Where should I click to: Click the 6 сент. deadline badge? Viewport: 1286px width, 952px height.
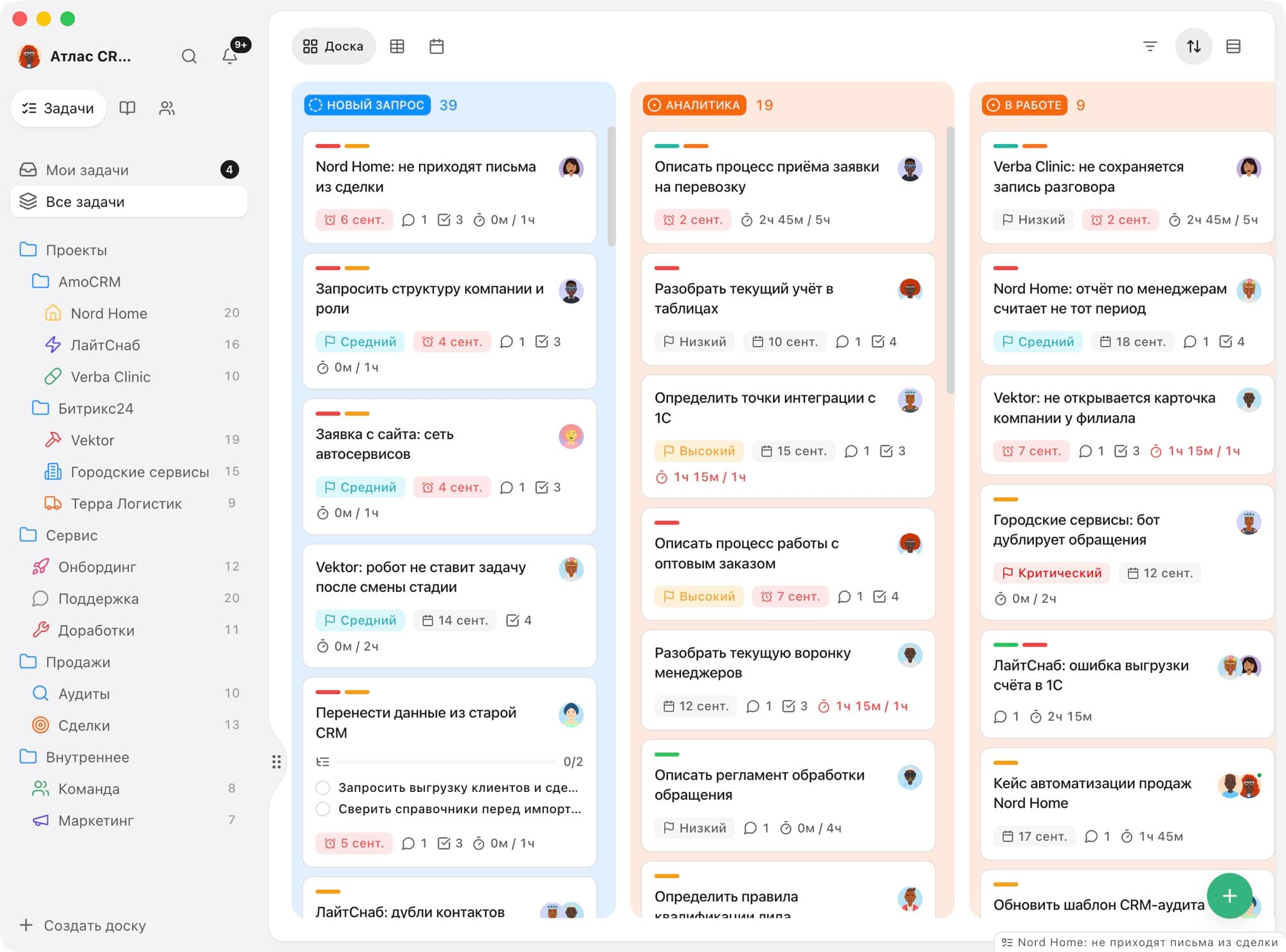coord(354,220)
